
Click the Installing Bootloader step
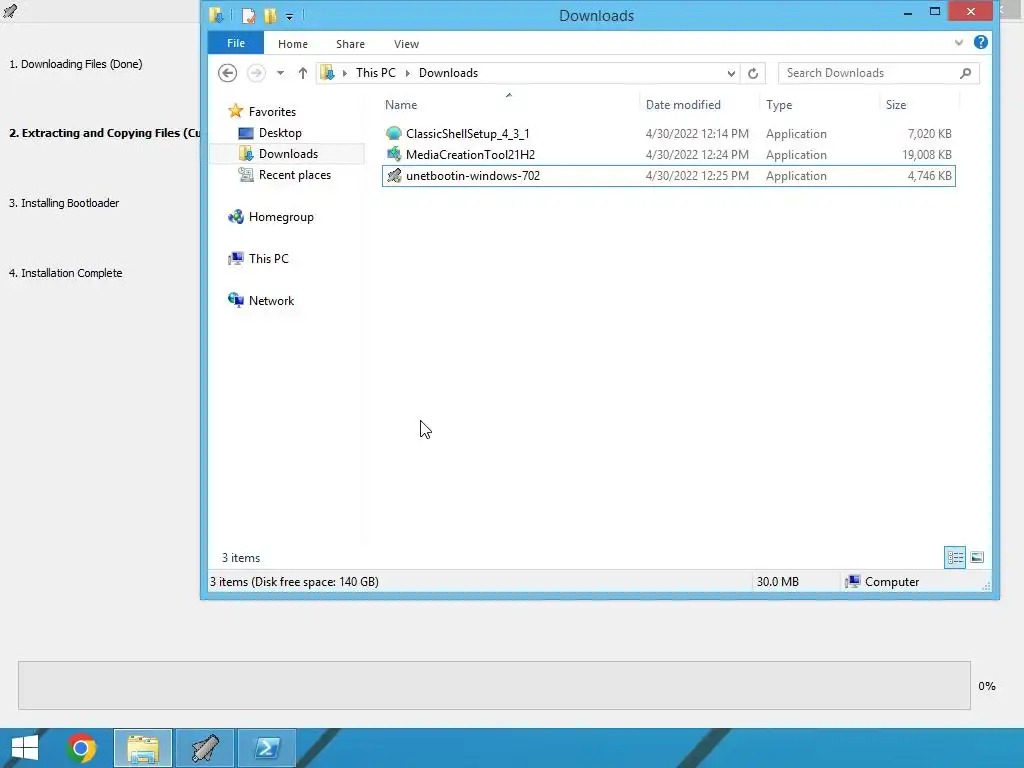(x=63, y=203)
